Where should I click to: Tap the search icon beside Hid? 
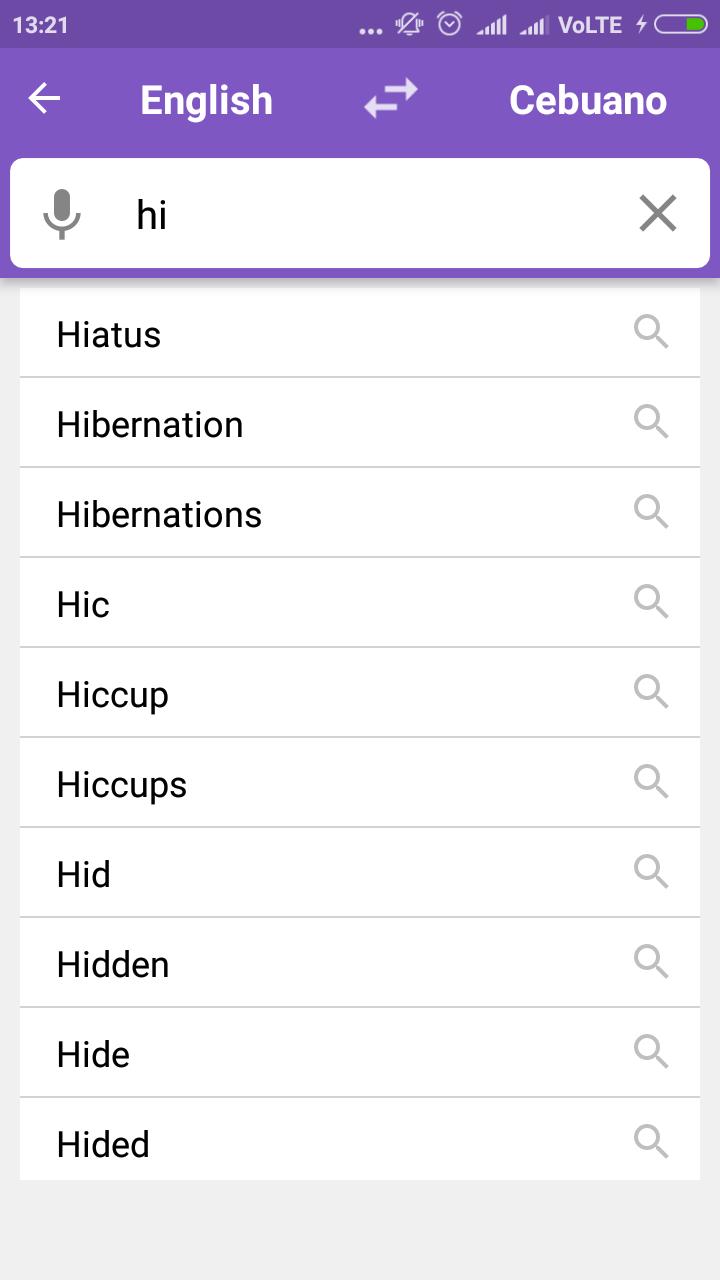pos(651,871)
